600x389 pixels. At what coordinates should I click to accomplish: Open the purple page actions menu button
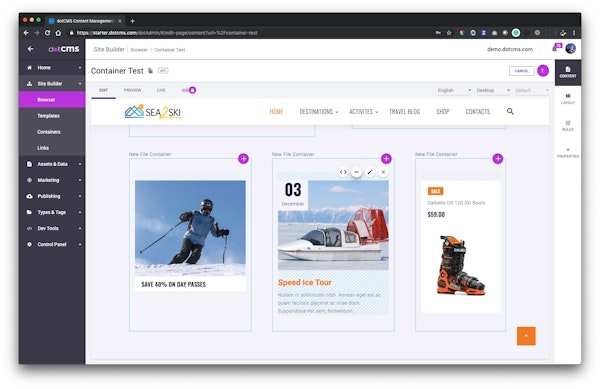pos(543,71)
